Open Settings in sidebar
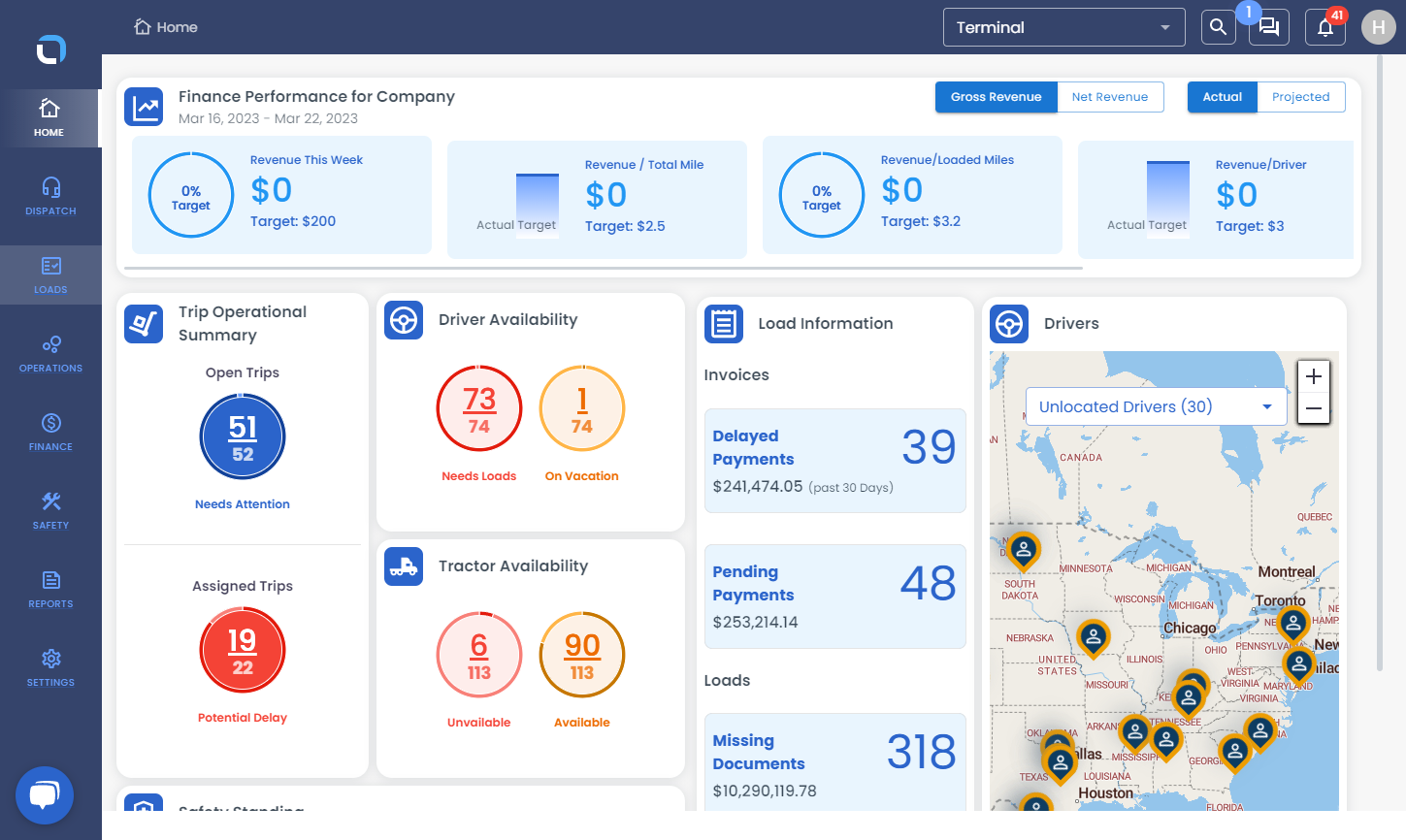 click(50, 668)
